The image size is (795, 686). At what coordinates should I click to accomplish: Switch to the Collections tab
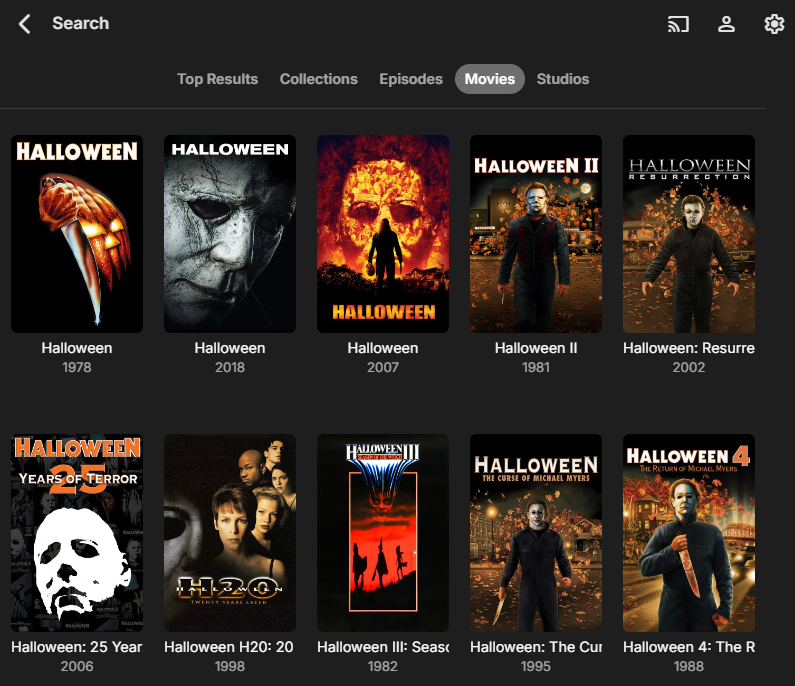point(318,79)
